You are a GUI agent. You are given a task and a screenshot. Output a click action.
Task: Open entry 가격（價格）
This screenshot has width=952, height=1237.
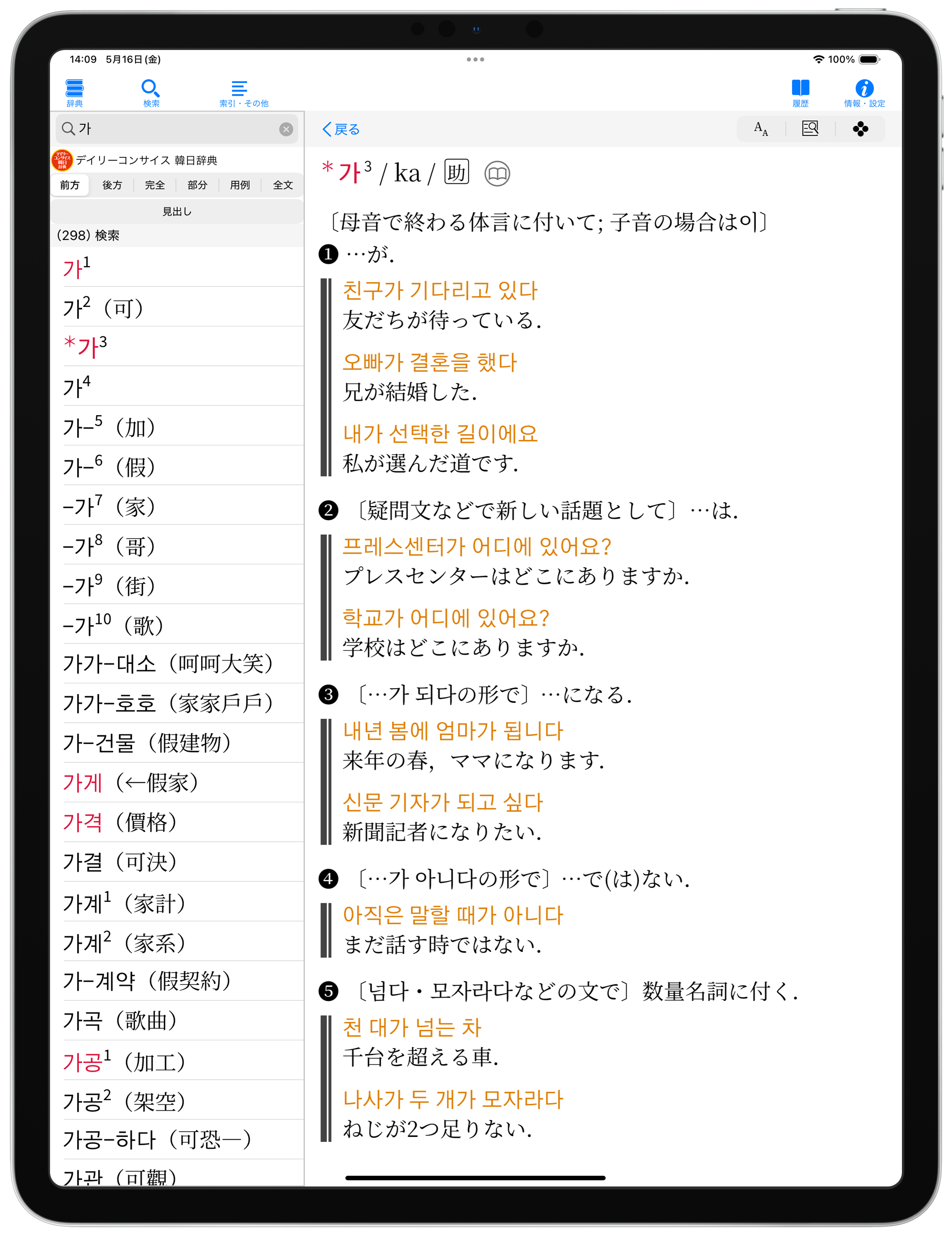tap(120, 822)
